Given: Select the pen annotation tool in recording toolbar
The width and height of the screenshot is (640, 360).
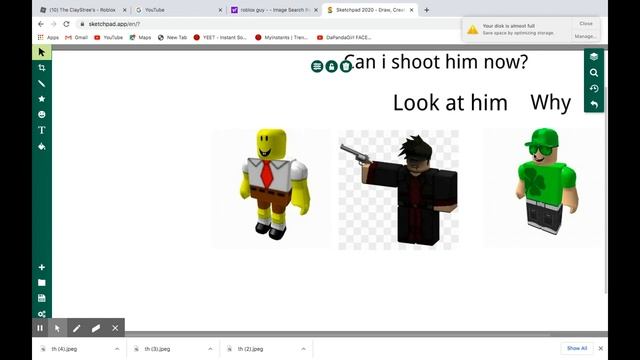Looking at the screenshot, I should coord(76,328).
